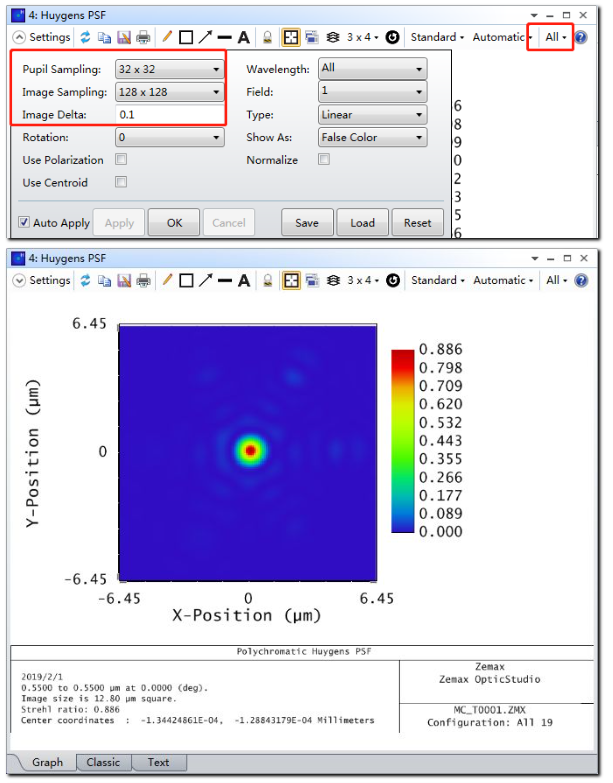Click the Image Delta input field
Screen dimensions: 613x783
tap(170, 115)
